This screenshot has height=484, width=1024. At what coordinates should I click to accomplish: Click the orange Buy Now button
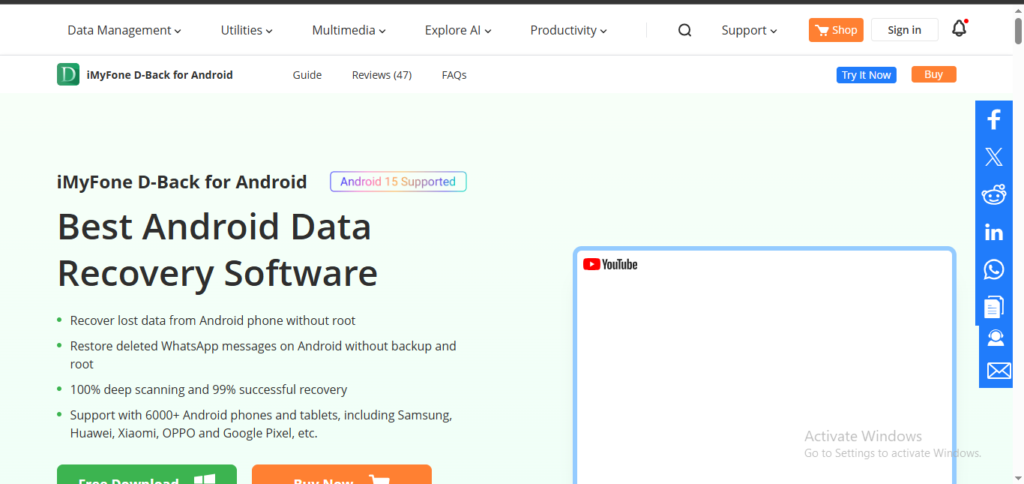[342, 475]
